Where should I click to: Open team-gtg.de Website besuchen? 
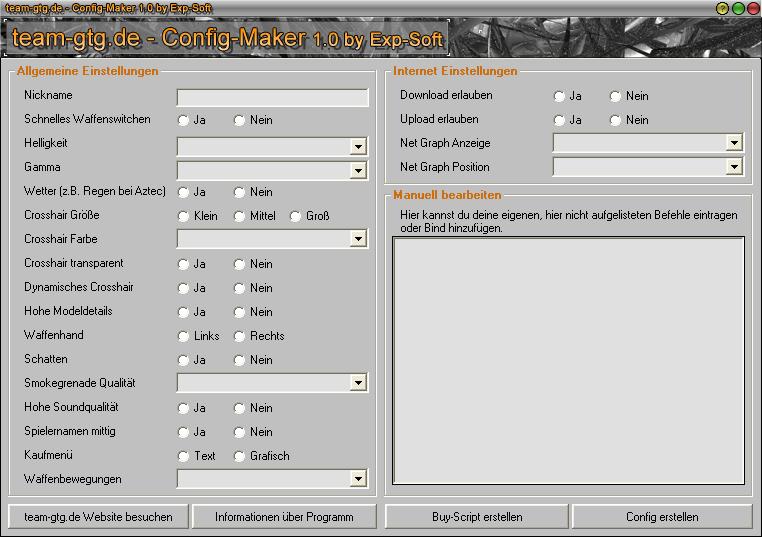tap(98, 517)
